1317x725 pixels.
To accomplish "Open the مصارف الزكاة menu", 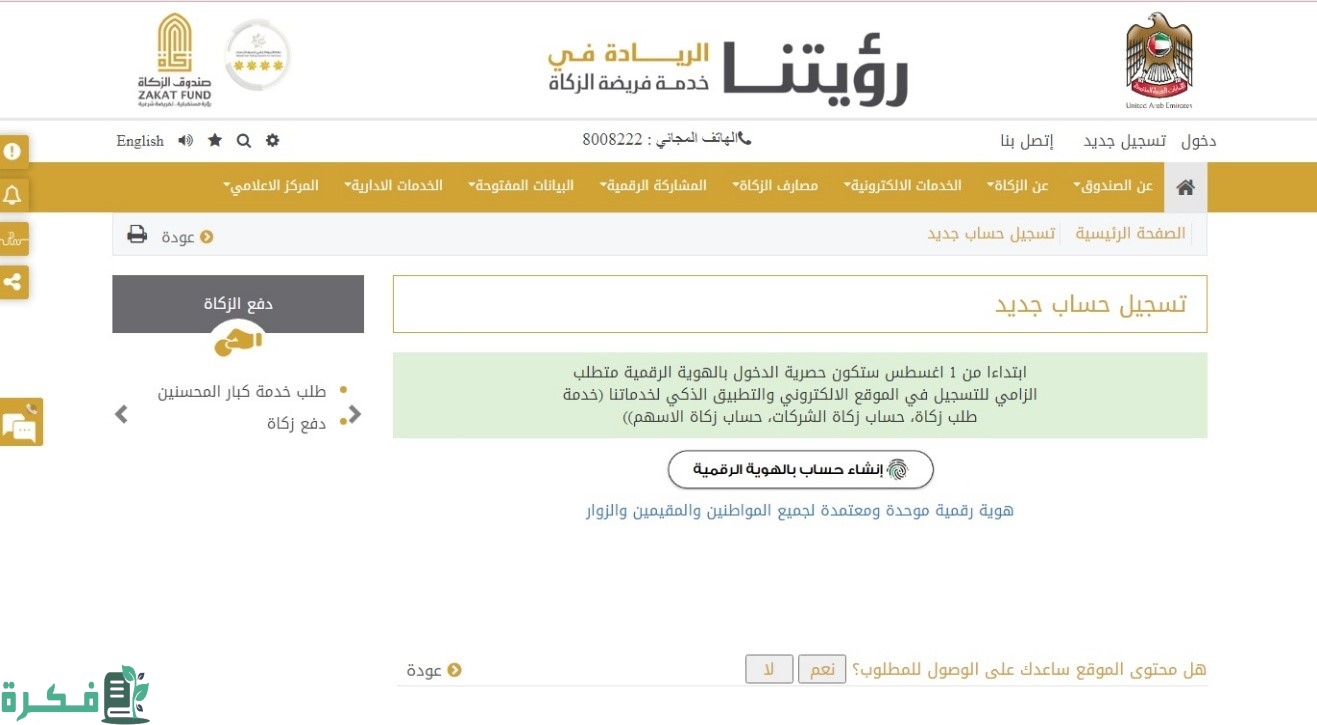I will point(775,186).
